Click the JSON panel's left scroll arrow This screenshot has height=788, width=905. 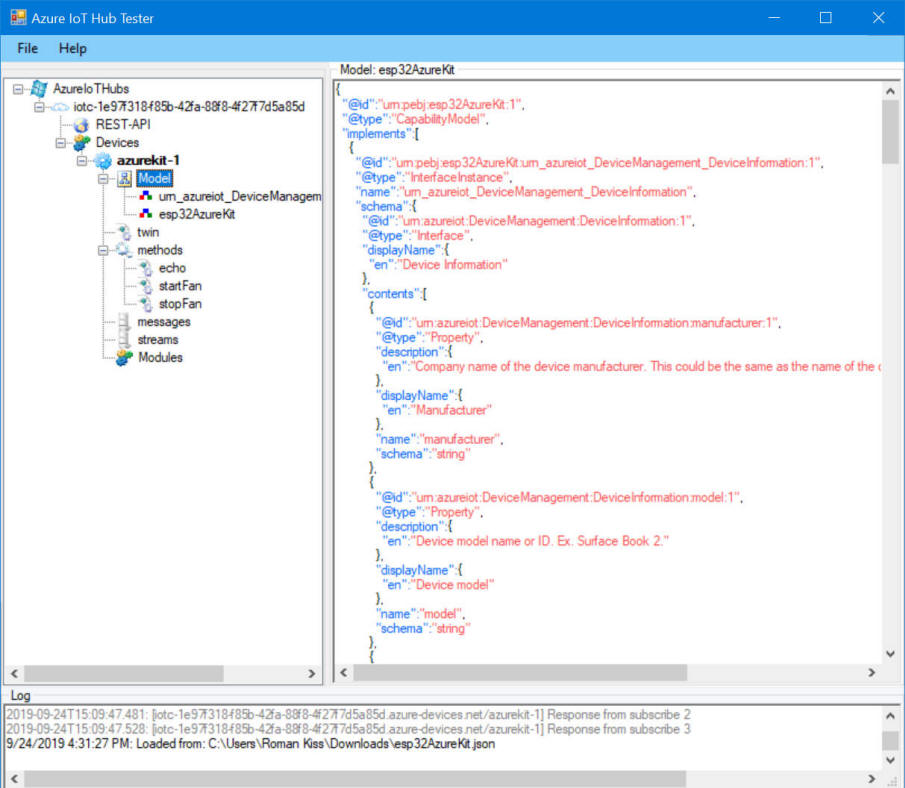344,673
